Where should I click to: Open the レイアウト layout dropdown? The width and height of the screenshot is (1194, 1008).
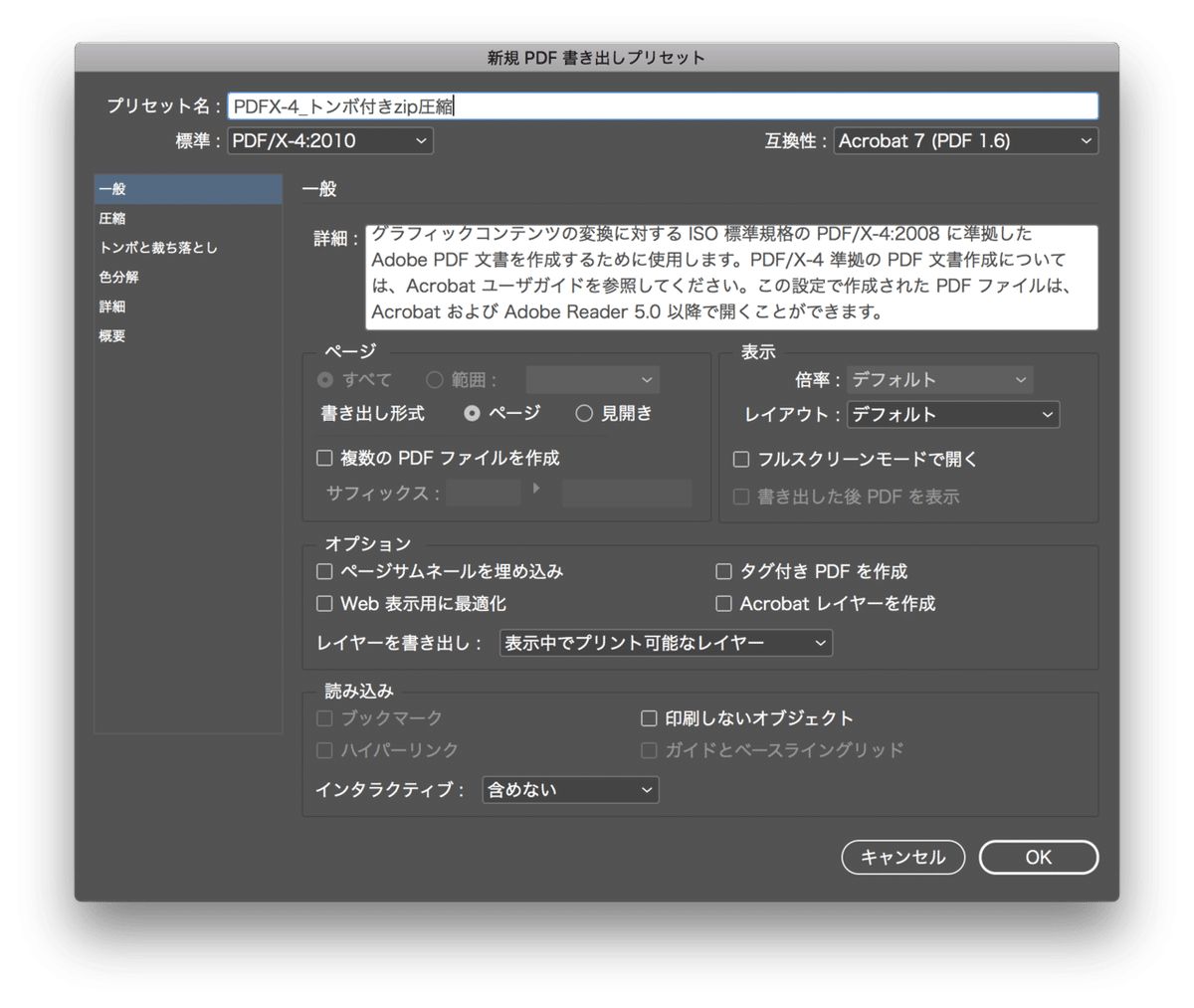[951, 414]
